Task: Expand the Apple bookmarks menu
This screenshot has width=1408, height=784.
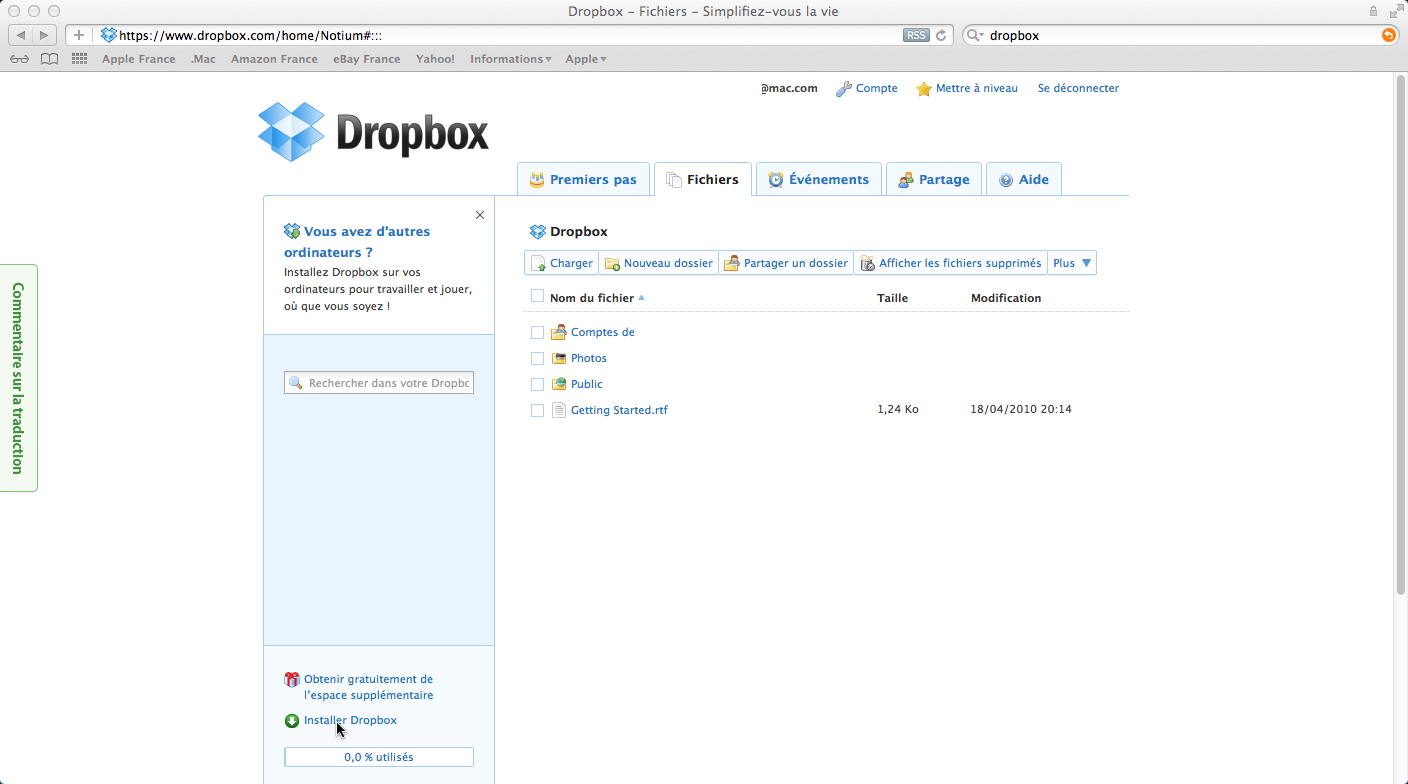Action: click(x=585, y=58)
